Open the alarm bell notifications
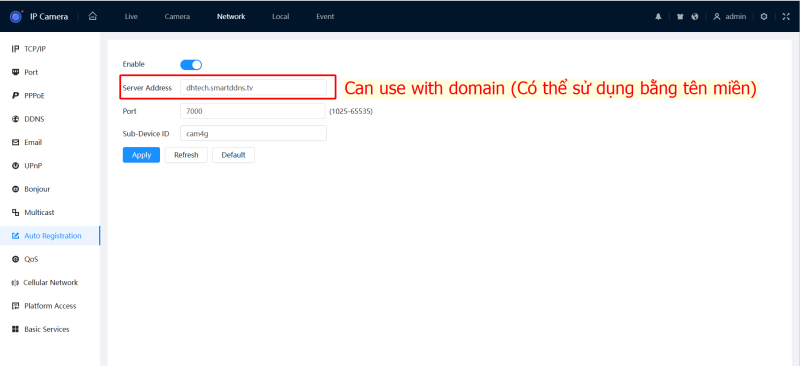The image size is (800, 366). 658,16
